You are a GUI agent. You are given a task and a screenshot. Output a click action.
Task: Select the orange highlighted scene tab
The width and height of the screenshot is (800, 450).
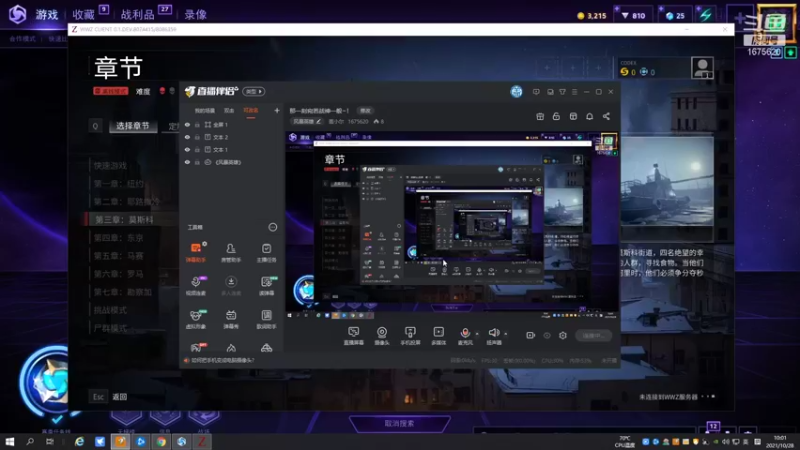(x=251, y=111)
